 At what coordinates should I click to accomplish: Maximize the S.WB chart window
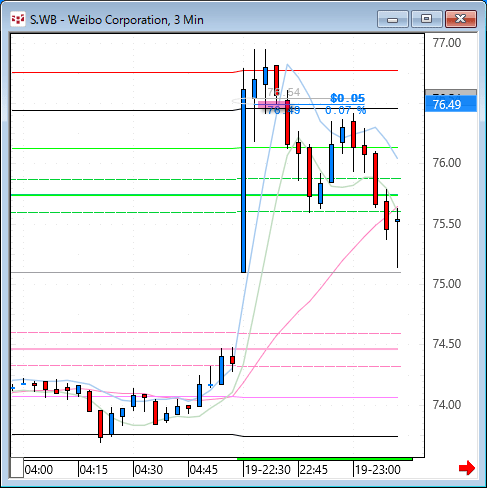tap(426, 19)
